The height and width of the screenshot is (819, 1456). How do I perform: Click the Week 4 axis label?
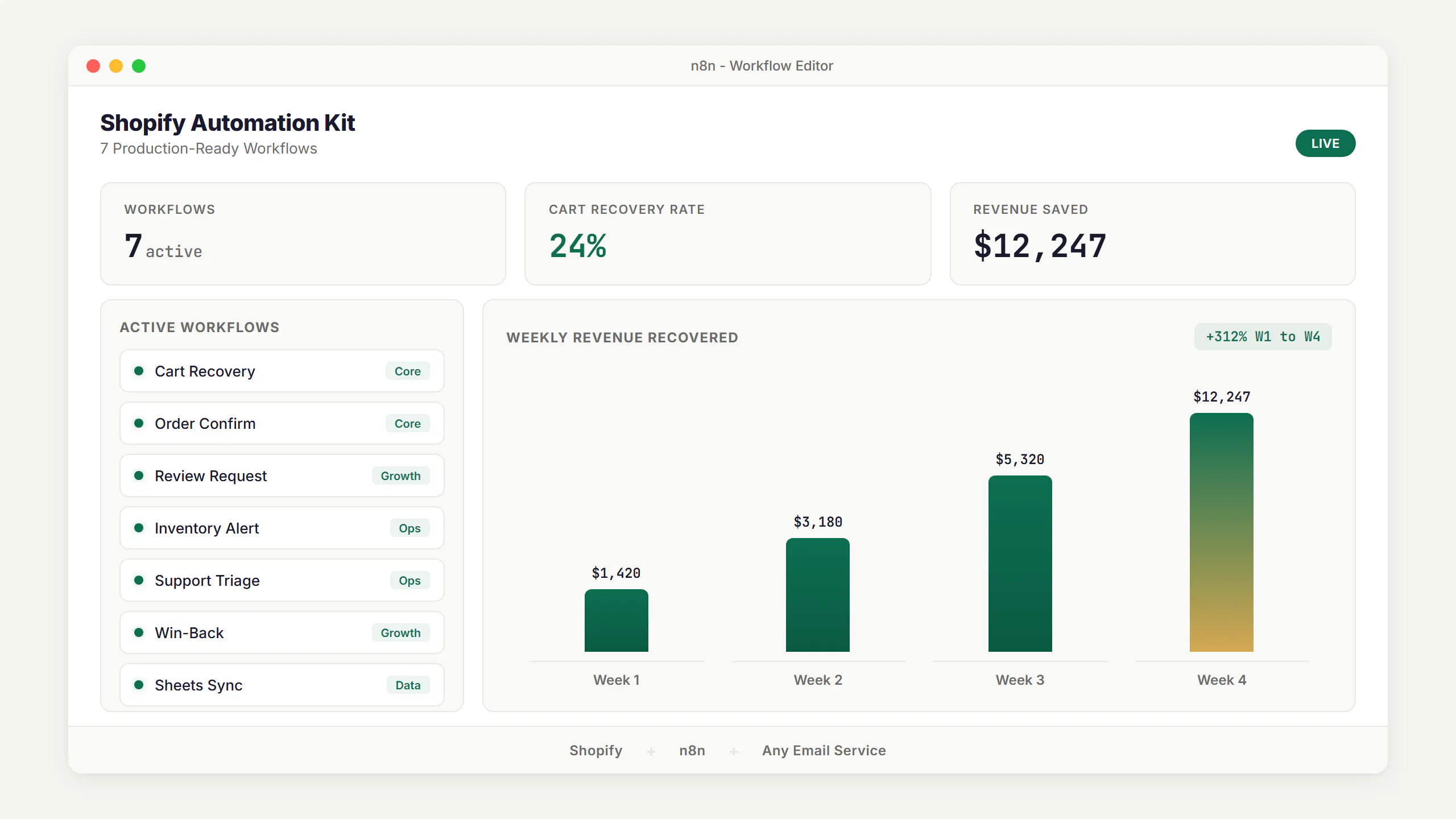pyautogui.click(x=1222, y=680)
